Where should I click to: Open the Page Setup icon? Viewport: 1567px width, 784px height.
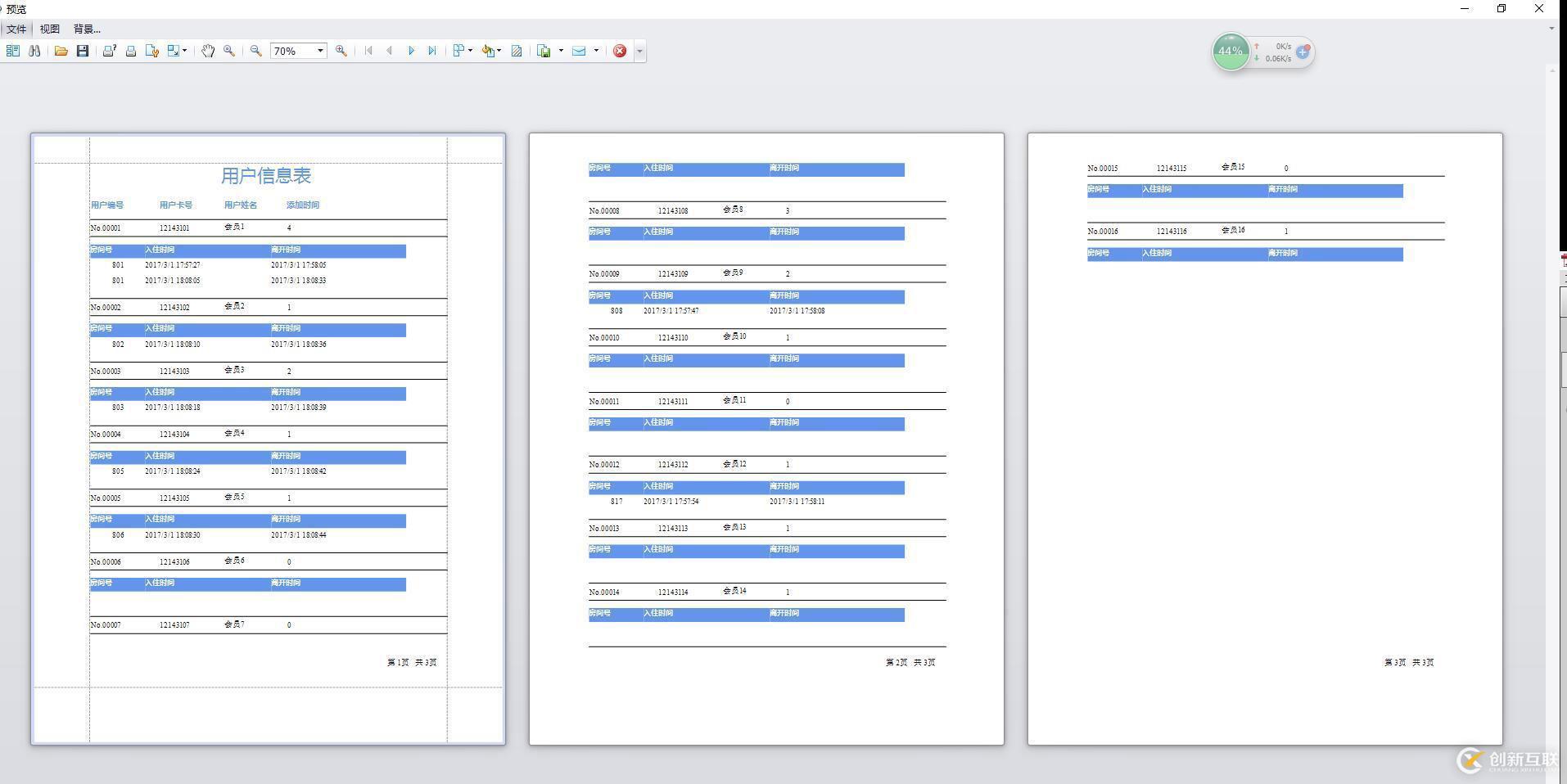(x=152, y=51)
